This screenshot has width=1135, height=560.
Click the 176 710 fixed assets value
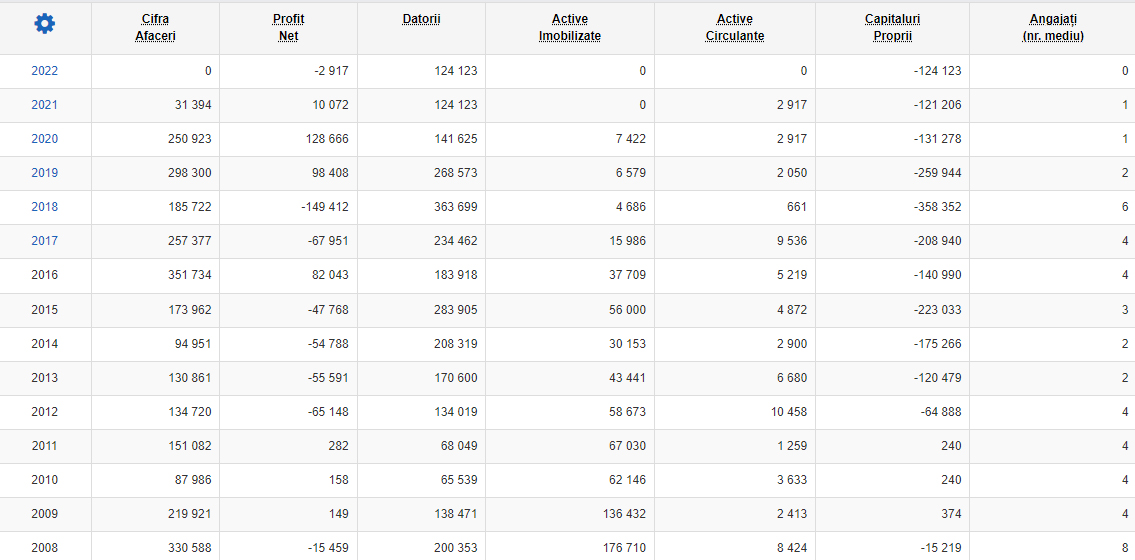pyautogui.click(x=623, y=548)
